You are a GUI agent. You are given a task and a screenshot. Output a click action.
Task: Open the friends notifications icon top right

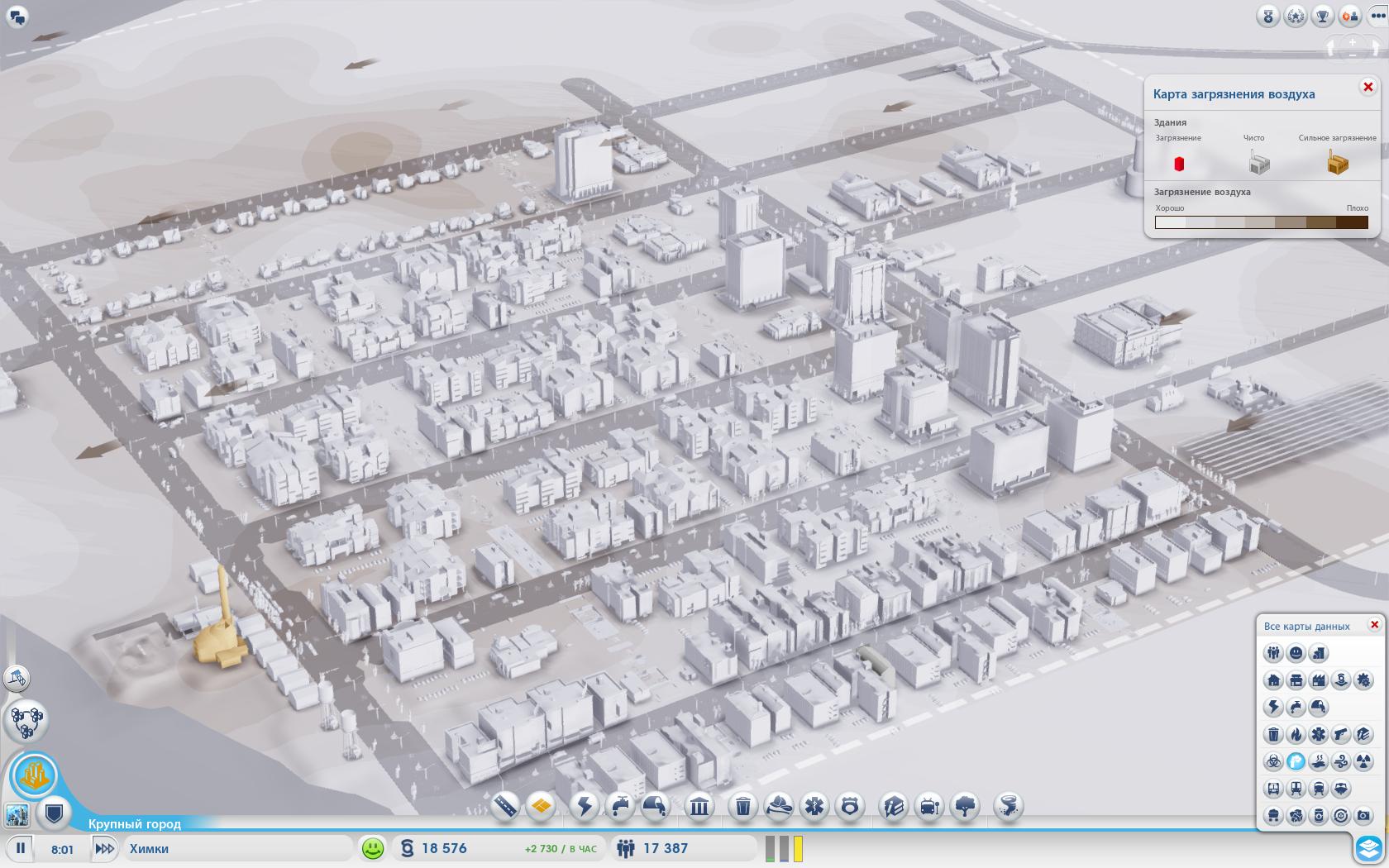coord(1349,16)
